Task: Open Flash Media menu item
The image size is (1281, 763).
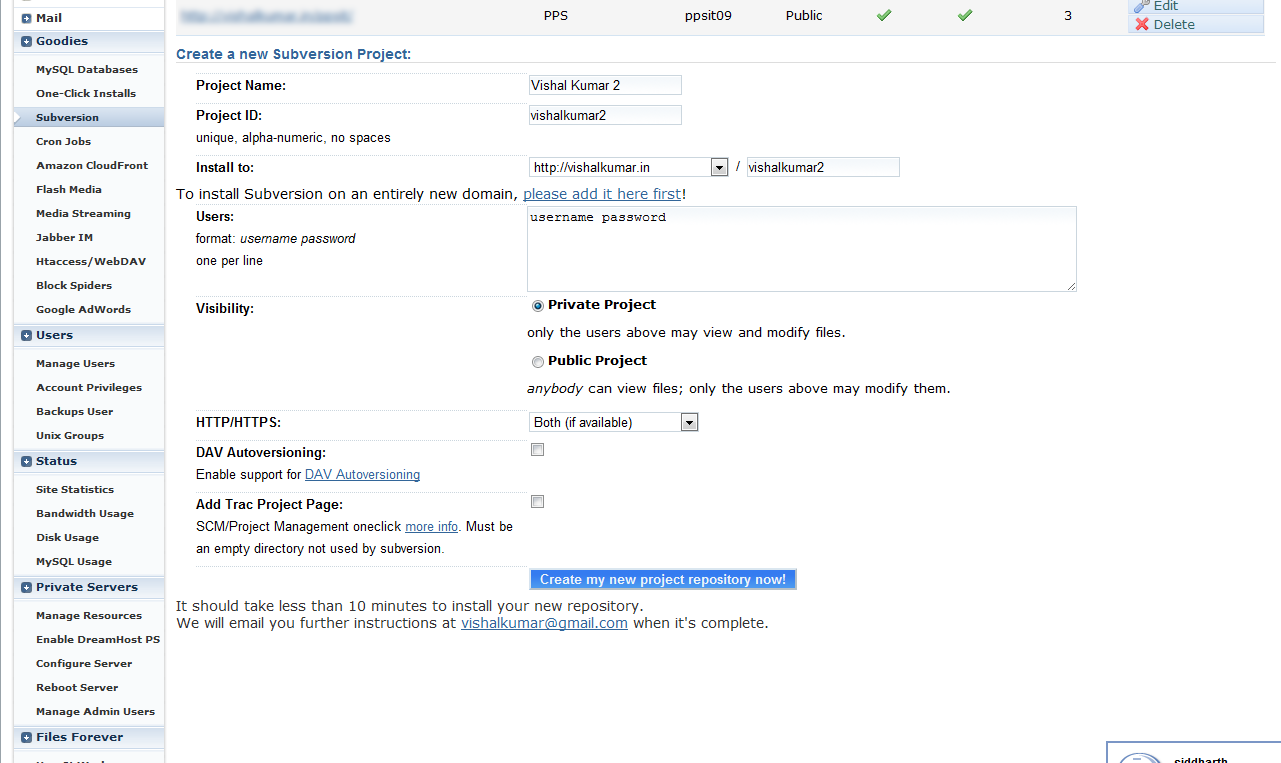Action: [x=69, y=189]
